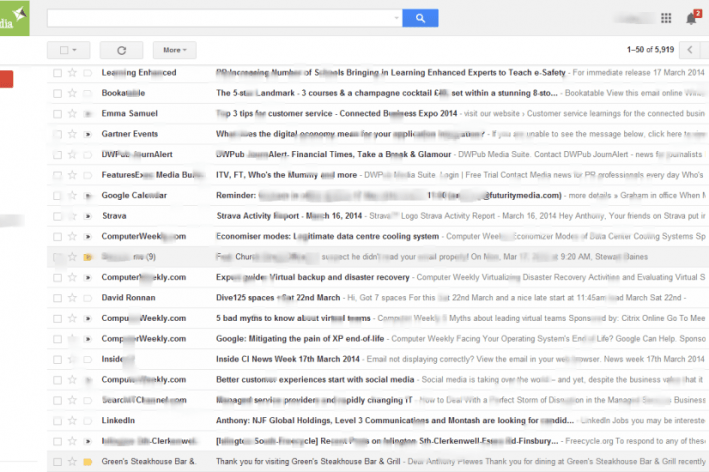Click yellow importance marker on Green's Steakhouse email
709x472 pixels.
coord(88,462)
